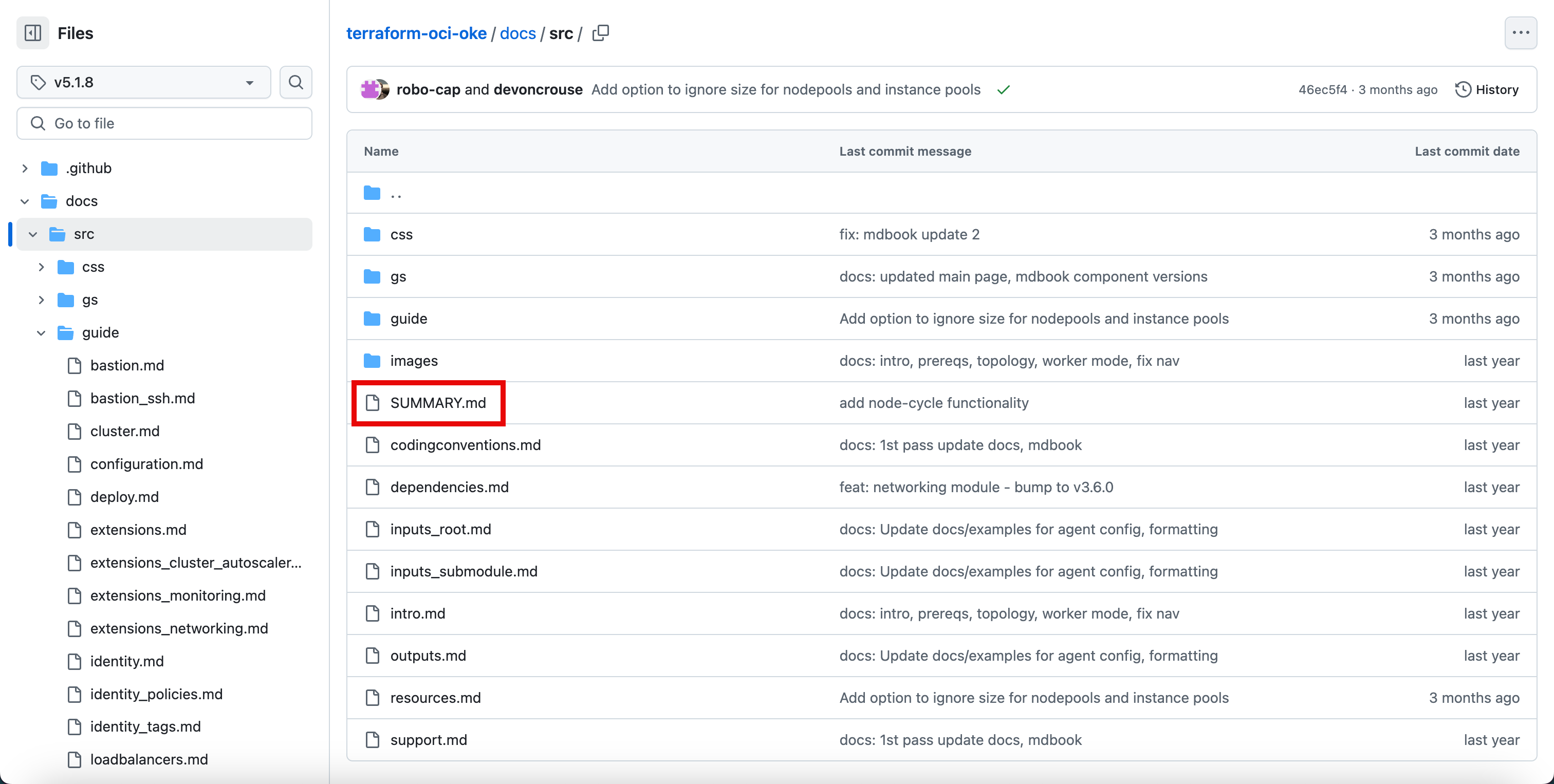Viewport: 1554px width, 784px height.
Task: Click the green commit status checkmark
Action: (x=1003, y=90)
